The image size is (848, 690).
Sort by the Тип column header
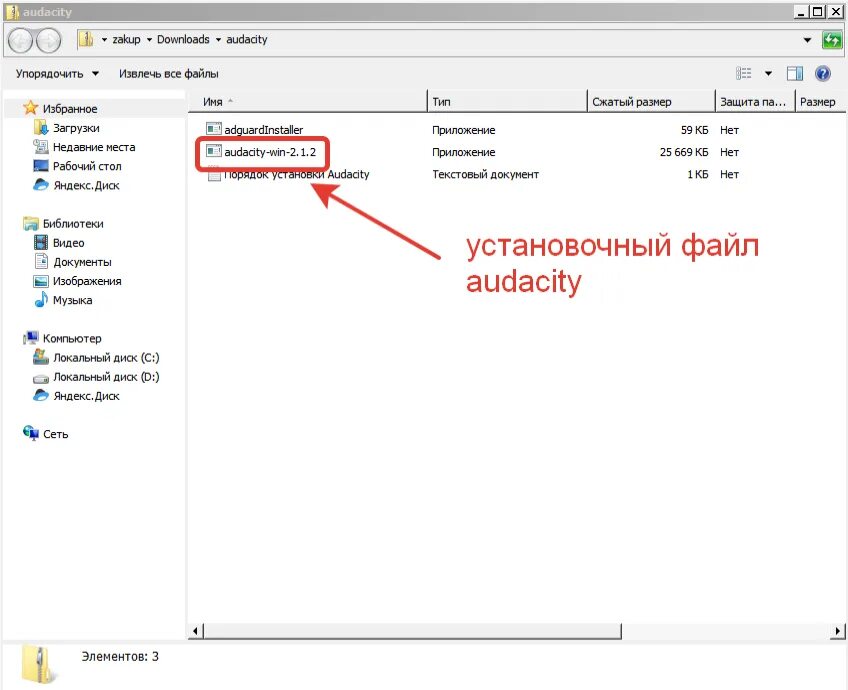click(507, 101)
